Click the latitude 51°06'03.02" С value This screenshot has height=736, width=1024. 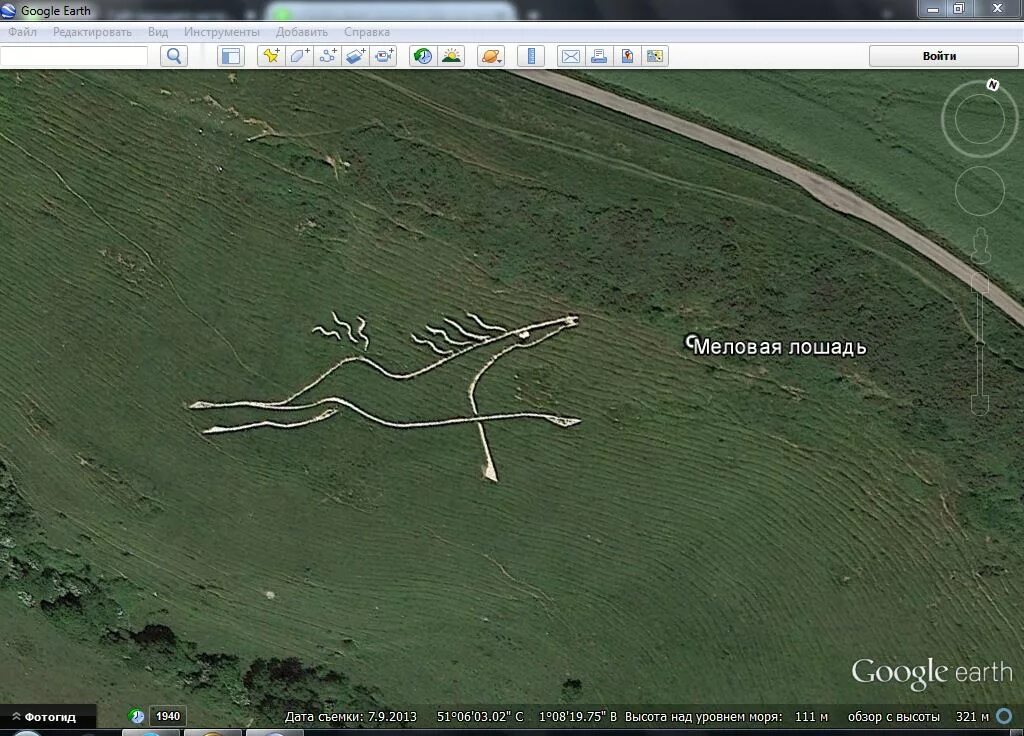pyautogui.click(x=480, y=716)
